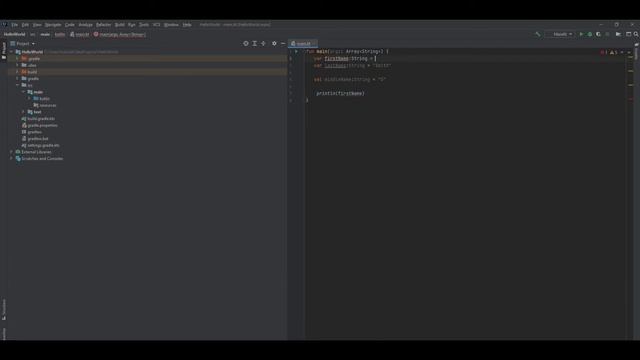Image resolution: width=640 pixels, height=360 pixels.
Task: Open the VCS menu
Action: 157,25
